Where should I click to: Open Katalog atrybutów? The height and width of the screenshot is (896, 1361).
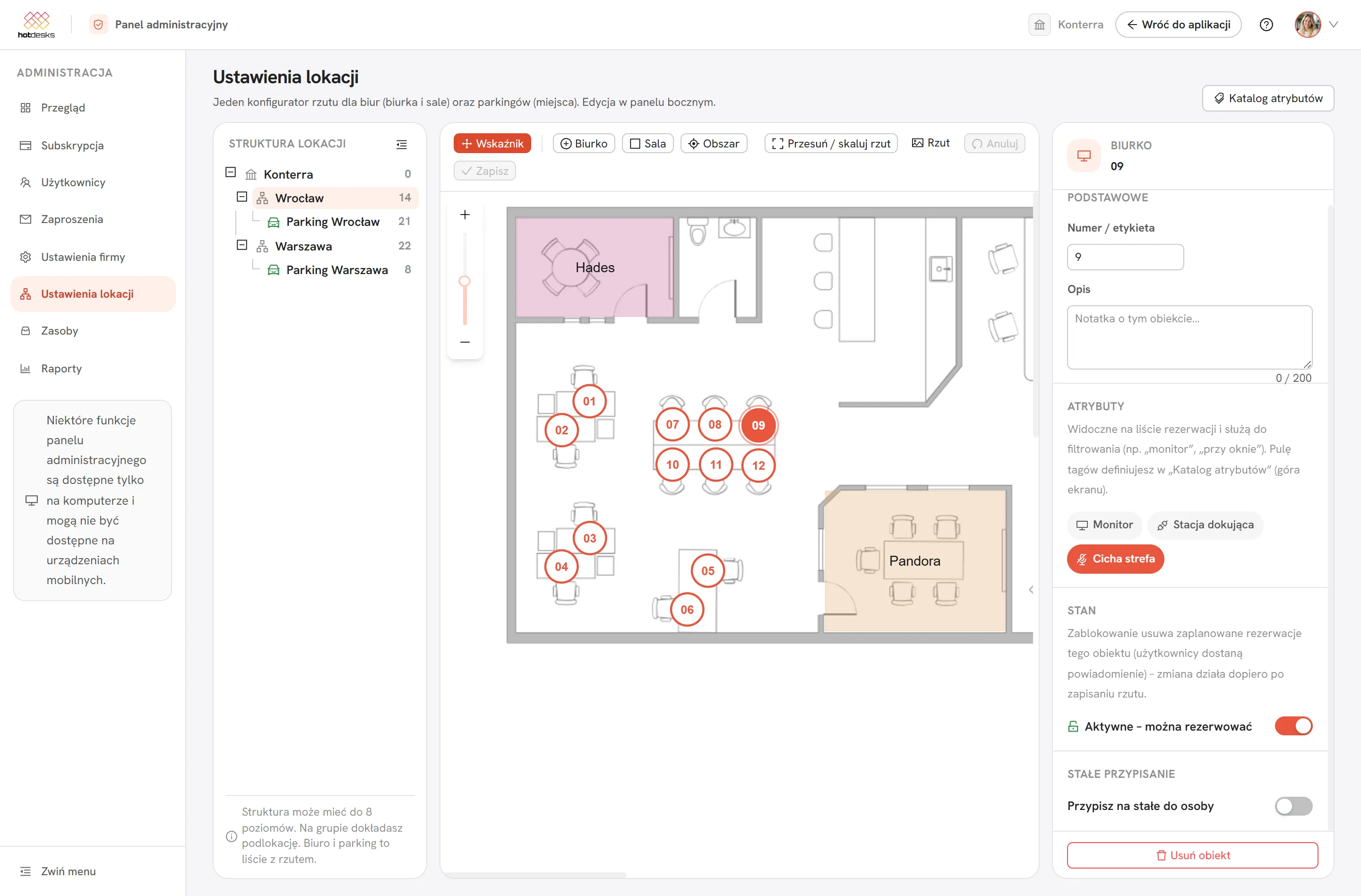(x=1268, y=98)
